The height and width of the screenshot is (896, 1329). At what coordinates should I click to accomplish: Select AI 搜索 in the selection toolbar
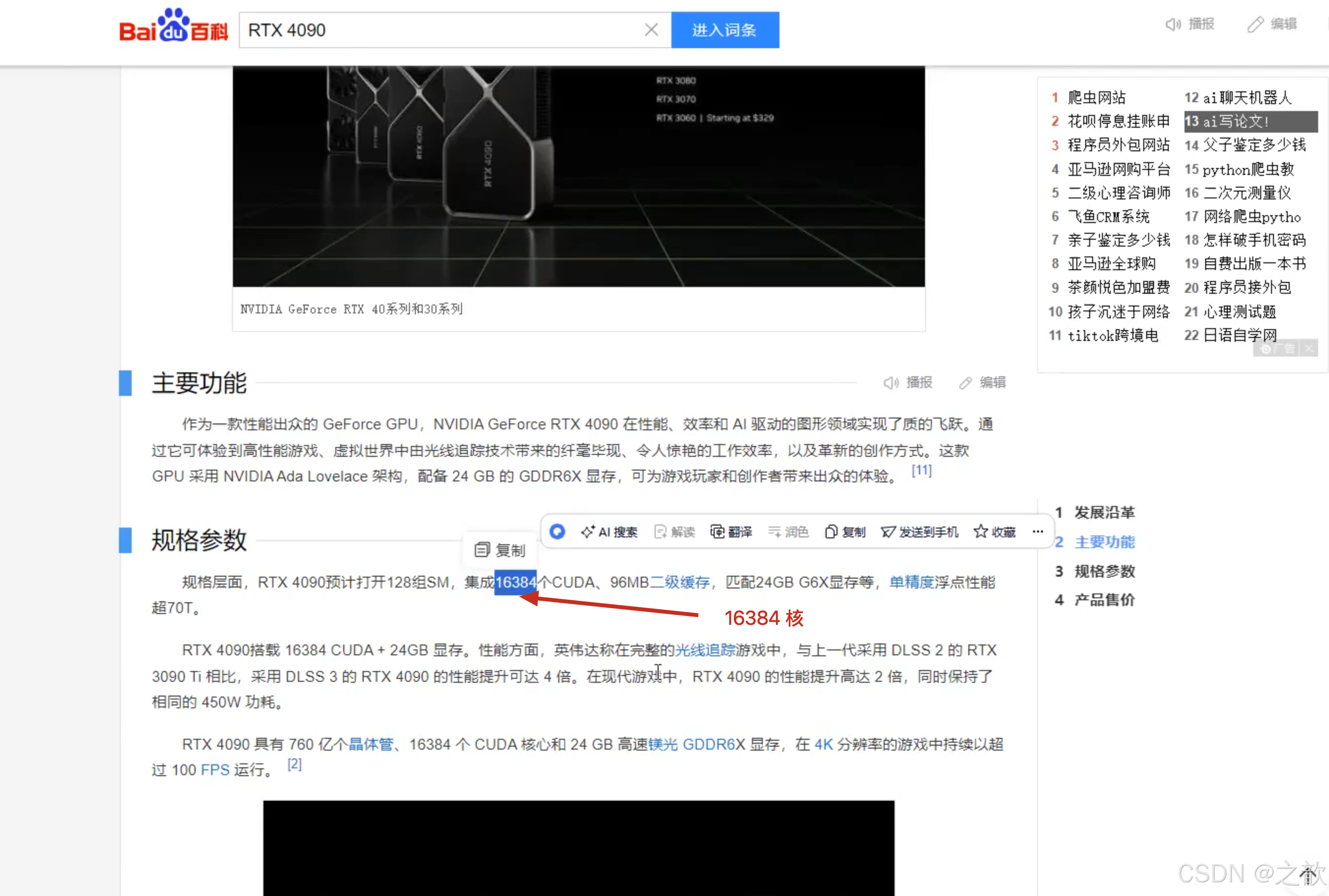tap(609, 532)
